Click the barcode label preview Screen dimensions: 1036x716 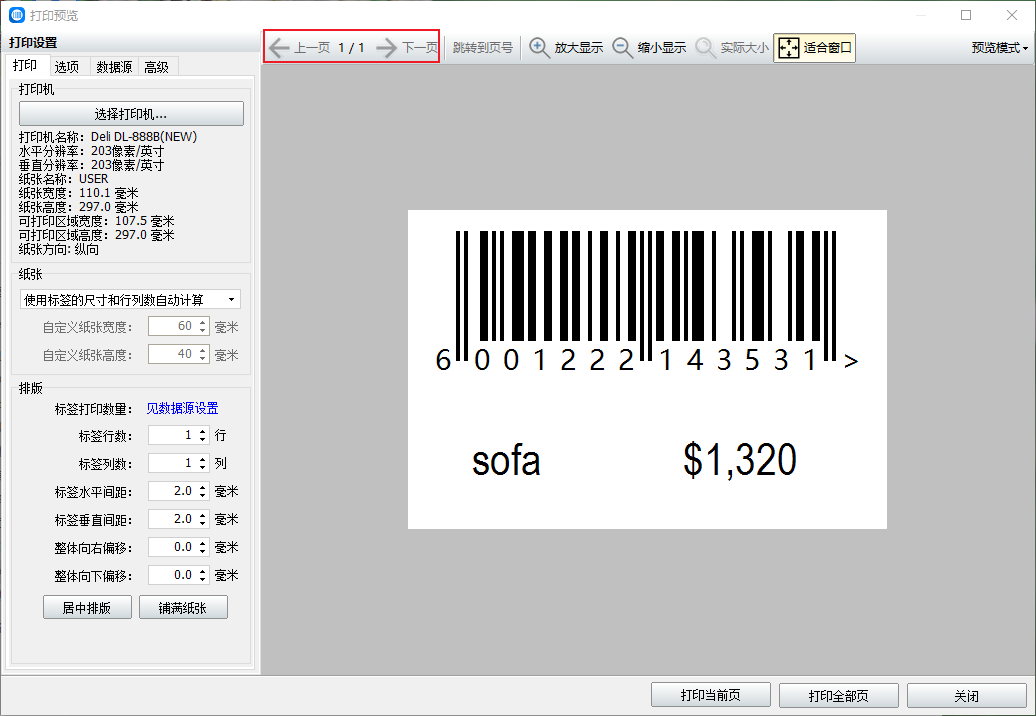coord(647,369)
